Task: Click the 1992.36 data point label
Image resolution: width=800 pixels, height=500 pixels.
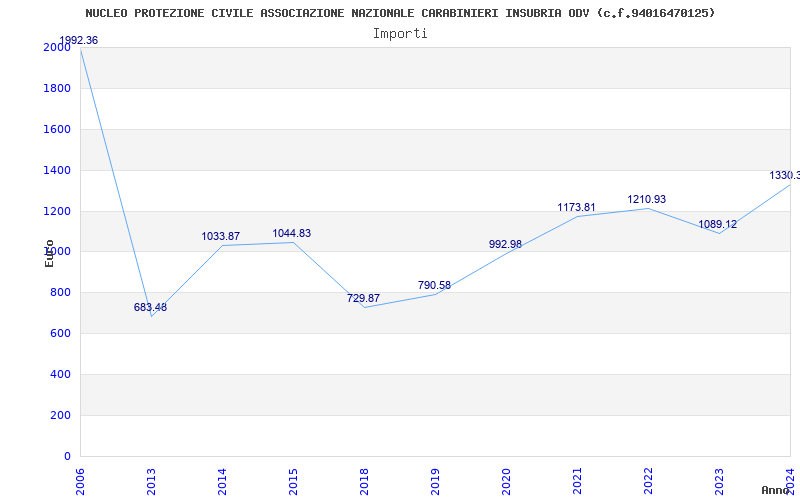Action: [x=78, y=40]
